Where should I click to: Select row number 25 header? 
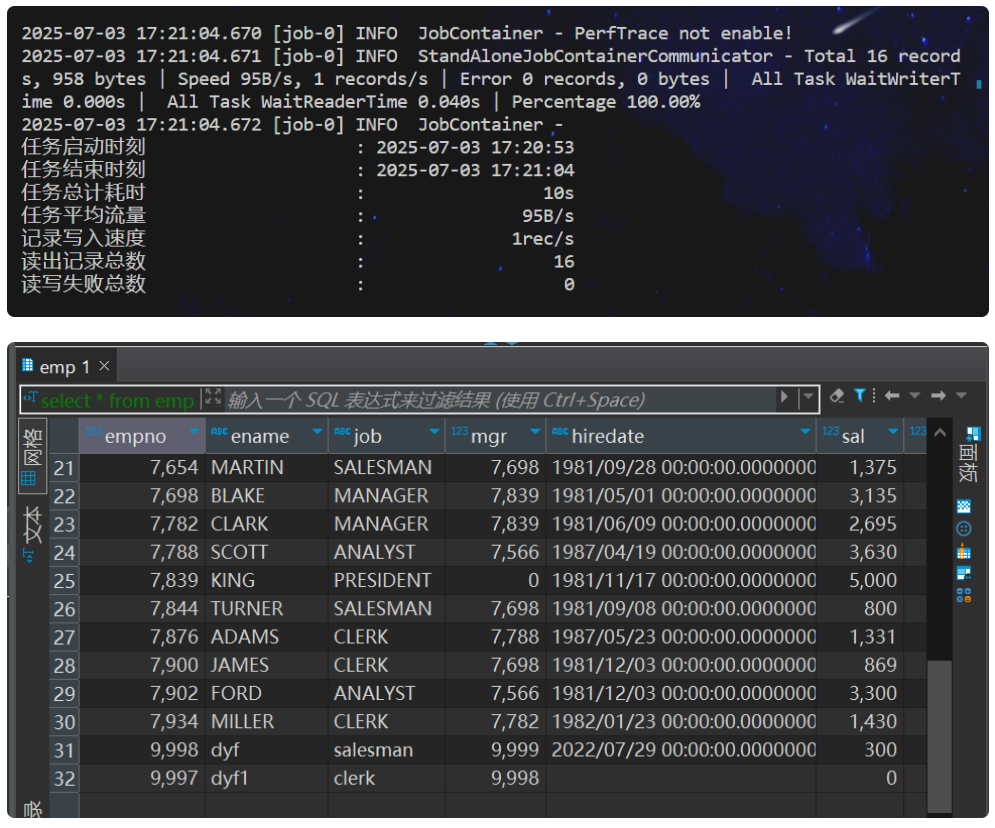(64, 580)
